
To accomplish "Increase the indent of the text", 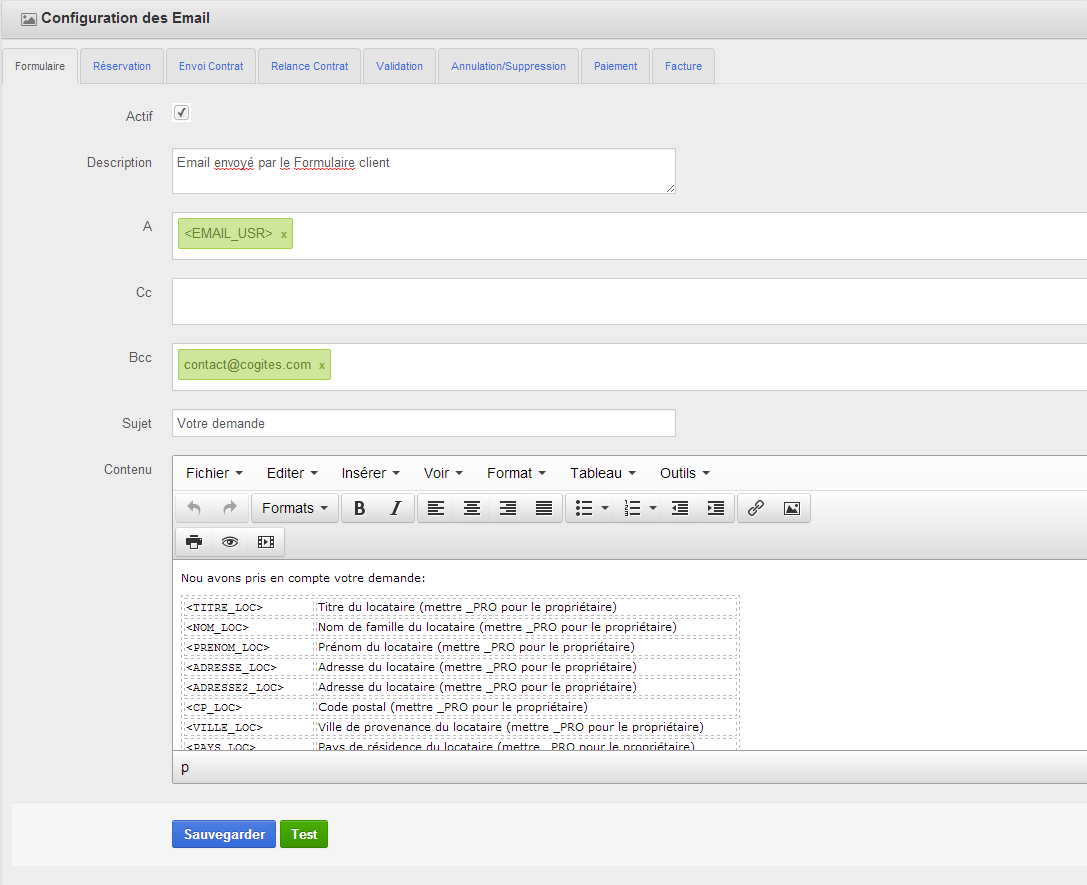I will tap(716, 508).
